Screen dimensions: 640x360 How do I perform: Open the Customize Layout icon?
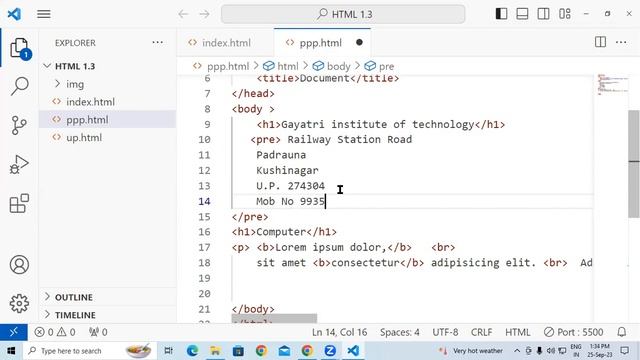coord(565,14)
